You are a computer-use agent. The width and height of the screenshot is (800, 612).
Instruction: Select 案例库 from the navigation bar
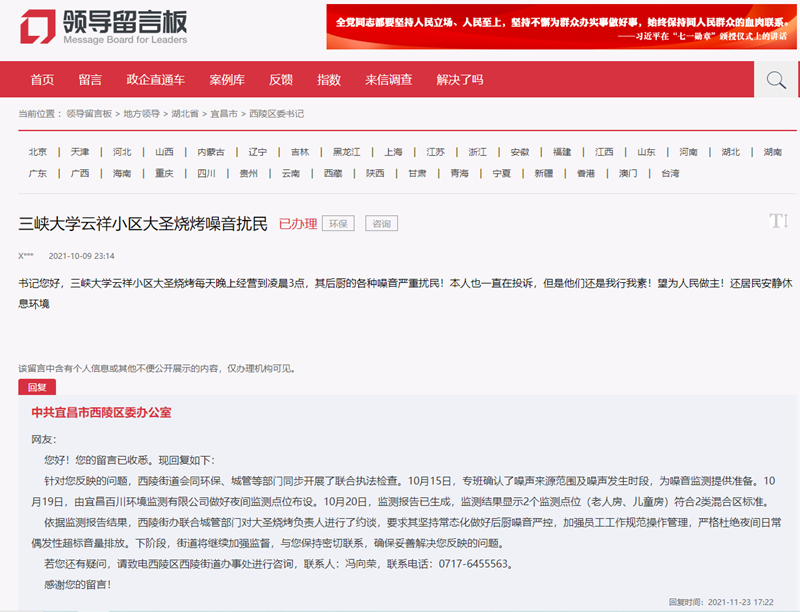(x=227, y=80)
